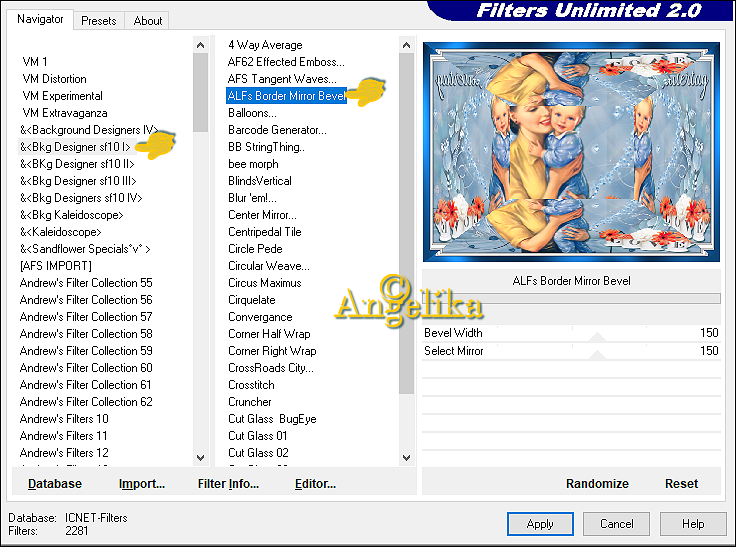Click the Cancel button
Screen dimensions: 736x547
(616, 524)
